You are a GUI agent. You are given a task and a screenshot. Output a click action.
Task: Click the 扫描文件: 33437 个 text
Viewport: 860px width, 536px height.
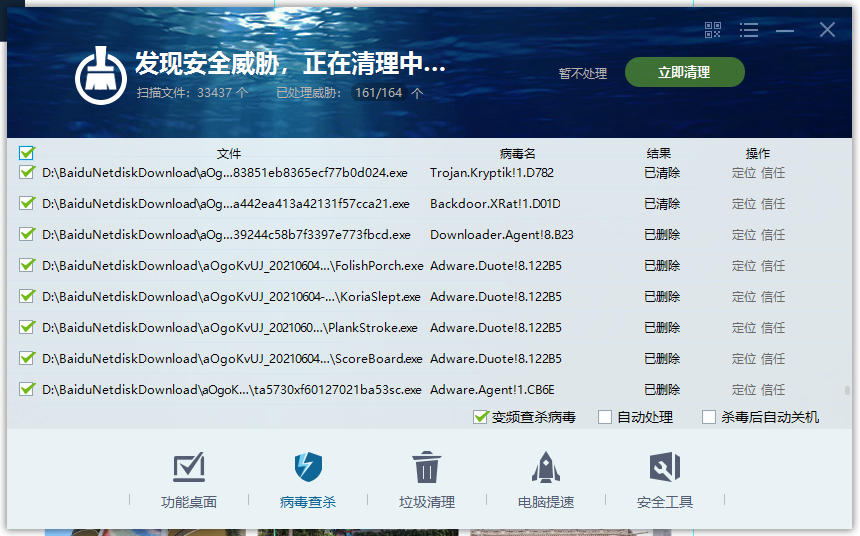tap(193, 93)
